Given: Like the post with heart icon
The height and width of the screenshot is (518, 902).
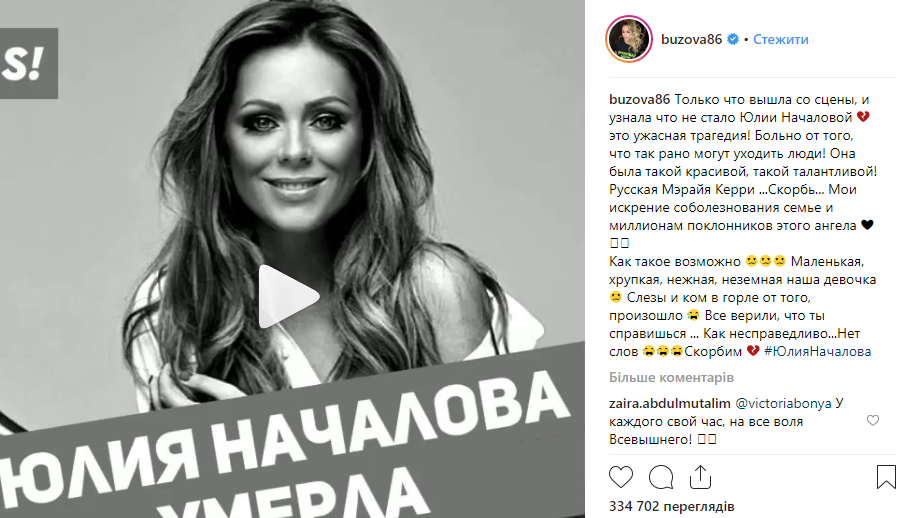Looking at the screenshot, I should coord(621,477).
